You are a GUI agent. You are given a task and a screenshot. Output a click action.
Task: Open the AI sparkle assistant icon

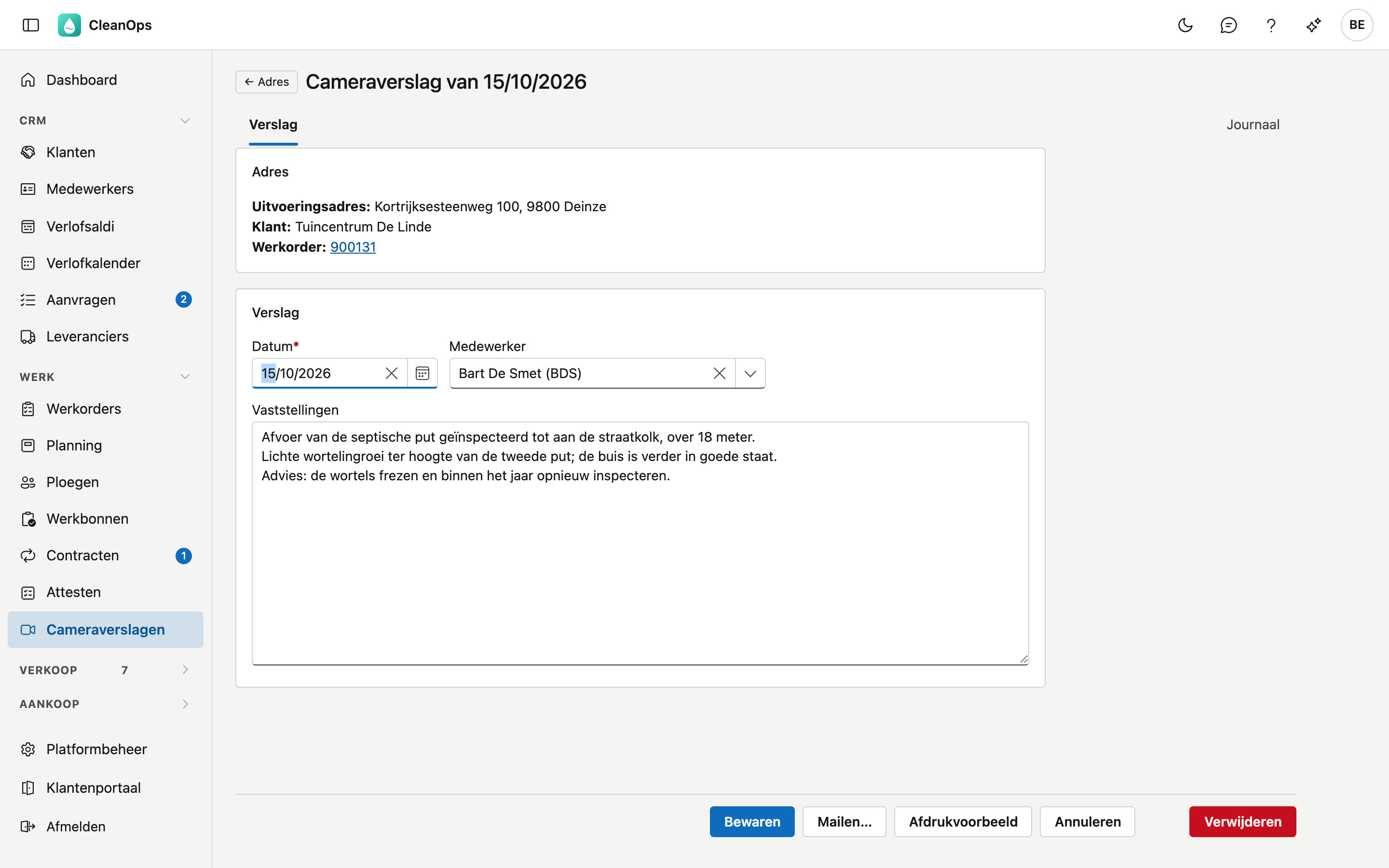point(1313,25)
